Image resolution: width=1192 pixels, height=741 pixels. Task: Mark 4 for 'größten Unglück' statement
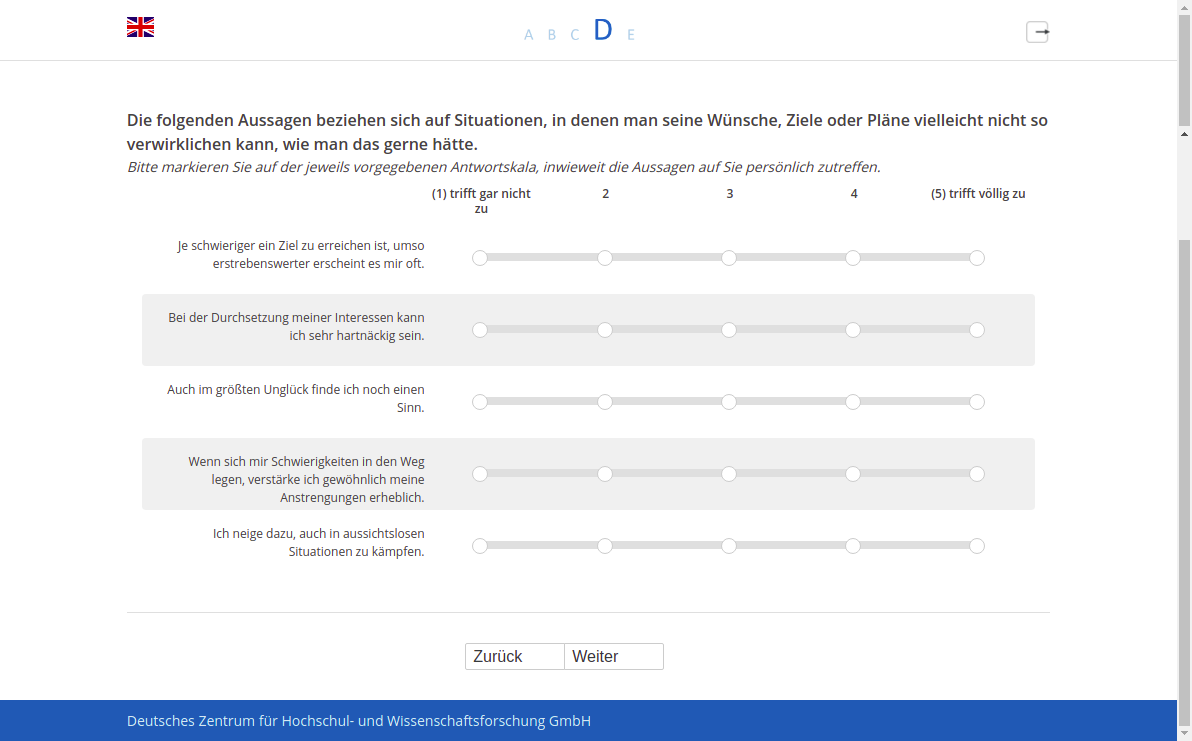853,402
